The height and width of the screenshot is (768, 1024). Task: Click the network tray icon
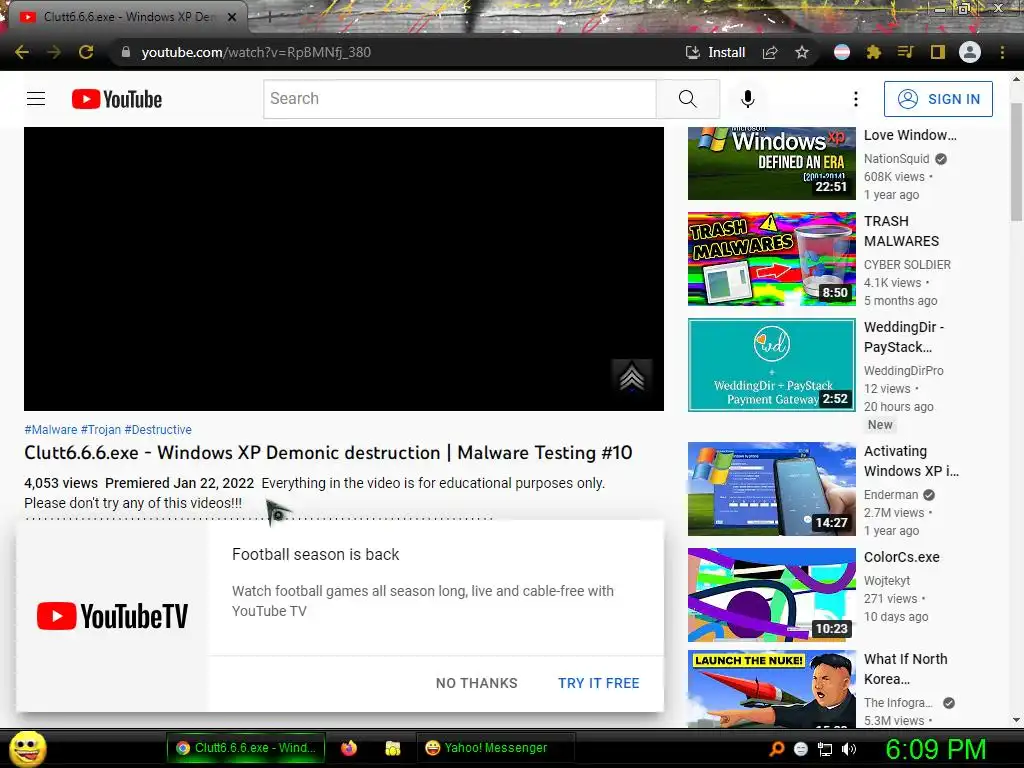(x=825, y=749)
